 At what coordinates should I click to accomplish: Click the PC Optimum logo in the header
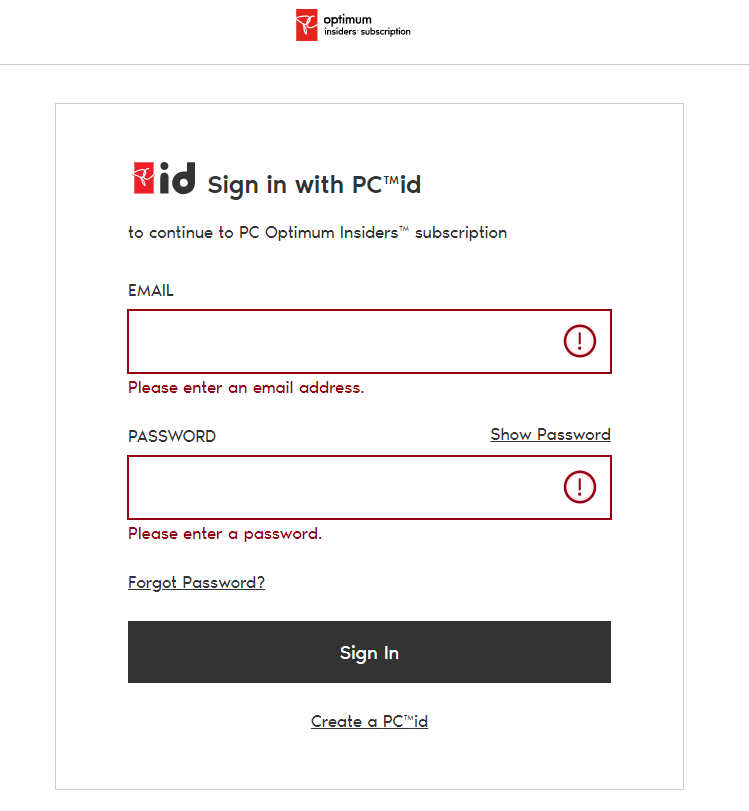point(351,24)
